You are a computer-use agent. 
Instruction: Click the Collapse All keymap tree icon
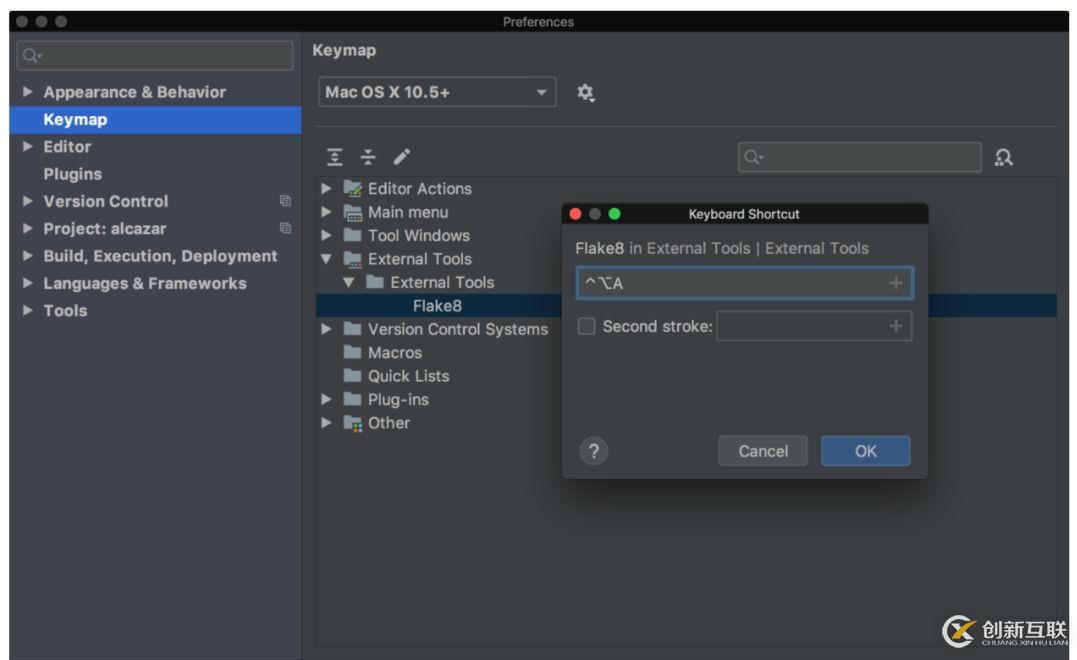[367, 157]
